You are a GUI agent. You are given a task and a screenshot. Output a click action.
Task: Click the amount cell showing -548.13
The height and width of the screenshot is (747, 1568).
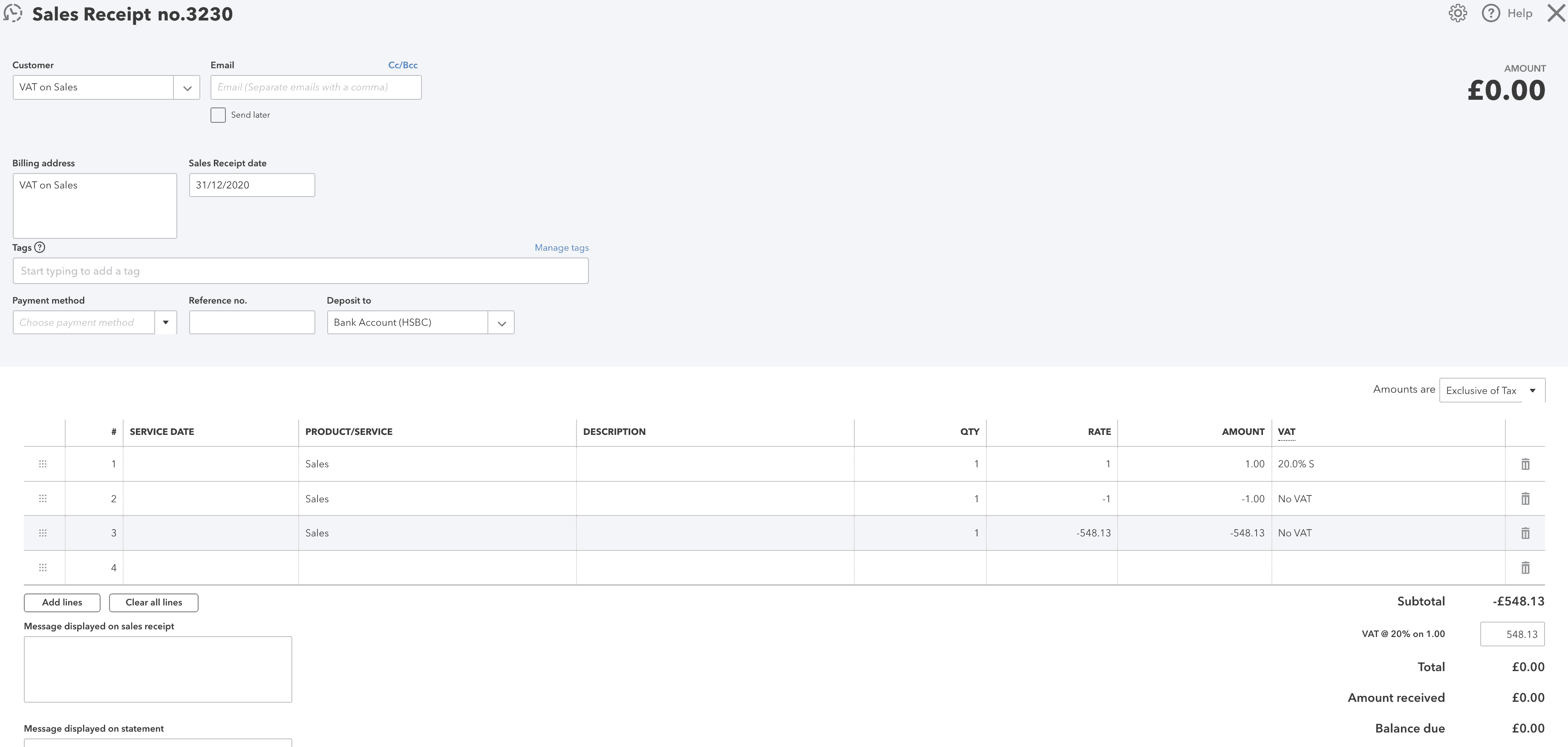coord(1194,533)
